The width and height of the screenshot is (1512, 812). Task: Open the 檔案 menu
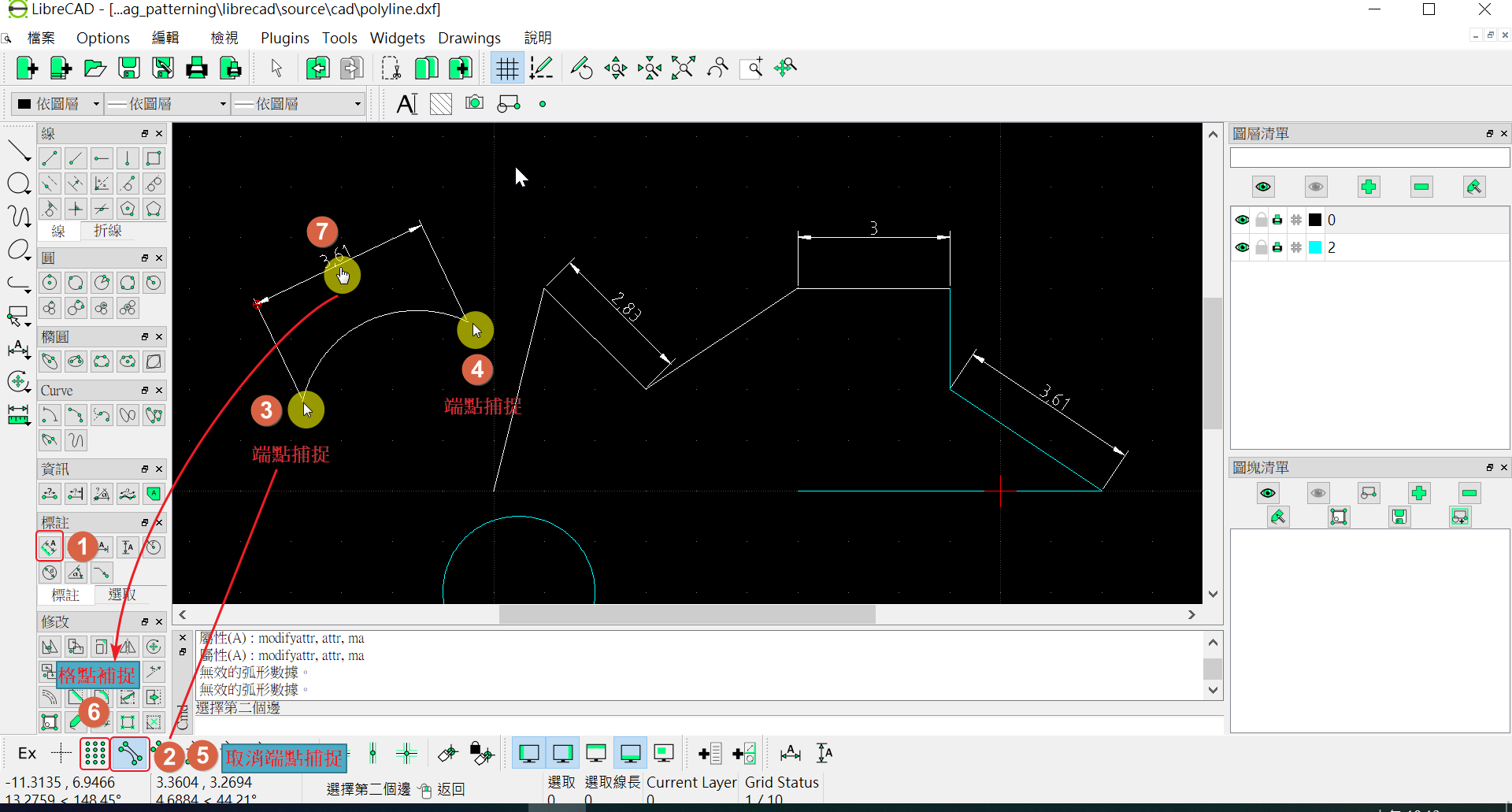click(x=41, y=38)
